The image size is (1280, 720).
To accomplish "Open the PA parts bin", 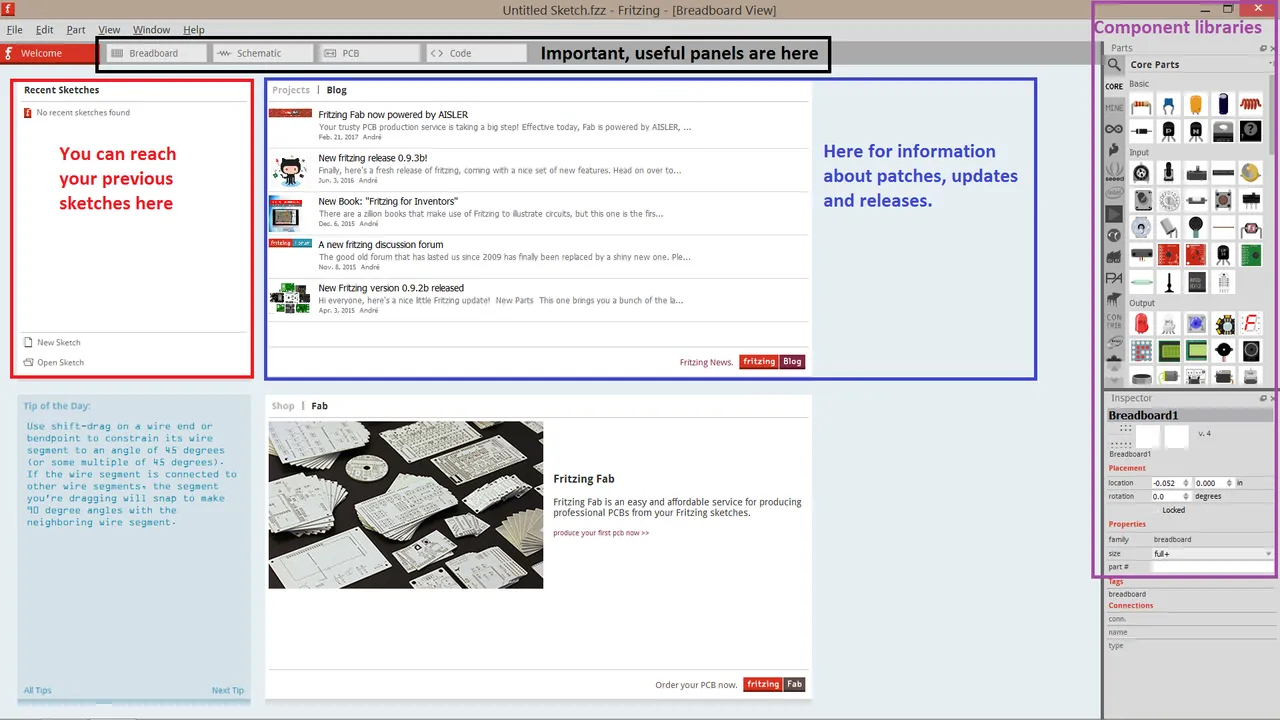I will click(x=1114, y=278).
